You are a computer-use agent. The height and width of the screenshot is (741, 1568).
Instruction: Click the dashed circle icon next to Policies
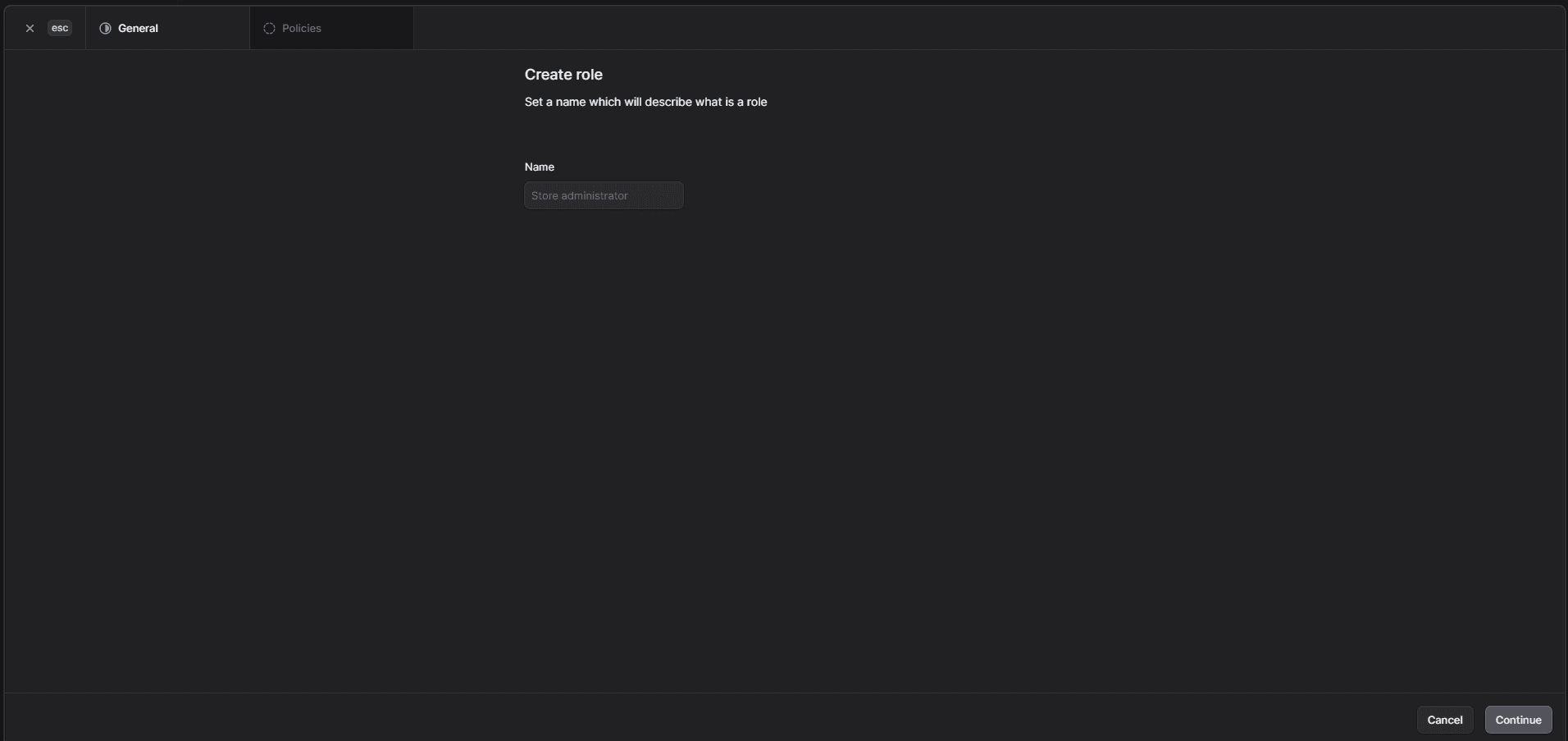coord(269,27)
